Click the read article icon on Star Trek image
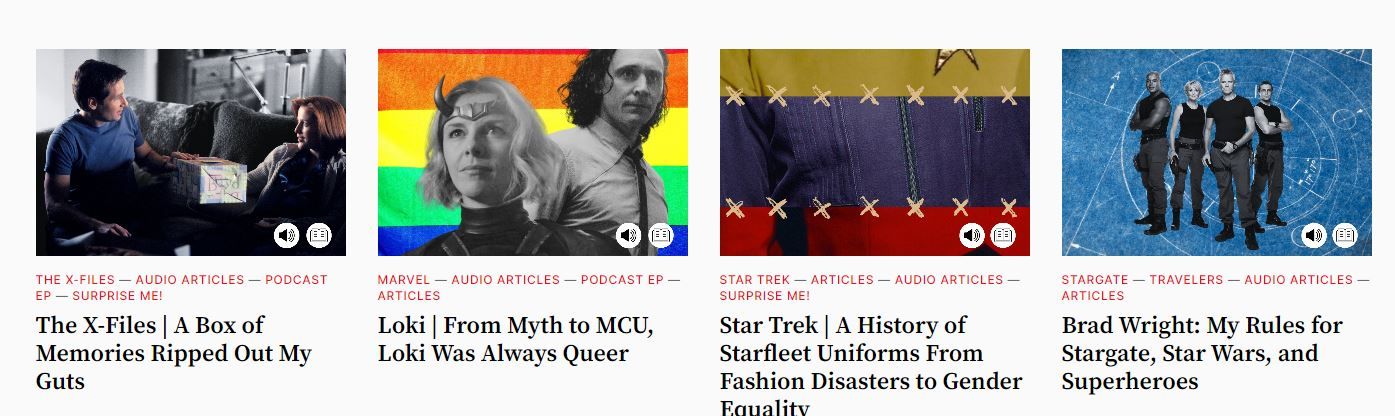Image resolution: width=1395 pixels, height=416 pixels. [1003, 236]
